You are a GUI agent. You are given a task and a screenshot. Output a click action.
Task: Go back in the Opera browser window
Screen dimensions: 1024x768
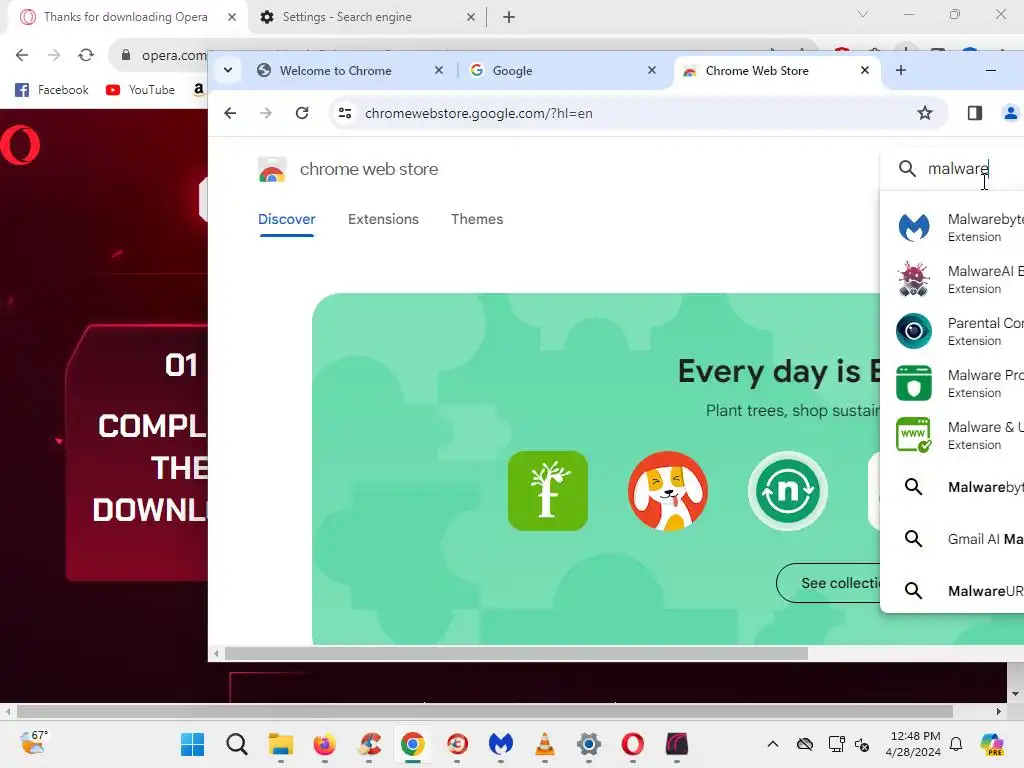(22, 55)
